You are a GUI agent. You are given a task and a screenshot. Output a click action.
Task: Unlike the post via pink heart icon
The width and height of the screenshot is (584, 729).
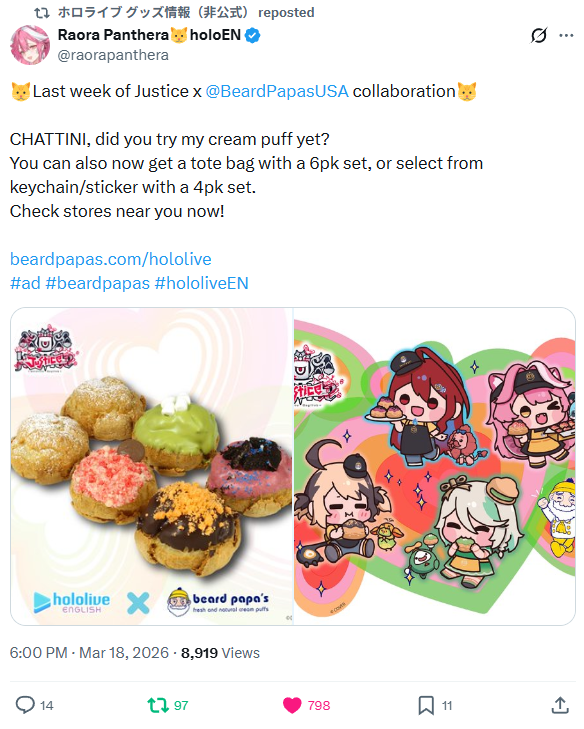pyautogui.click(x=292, y=705)
